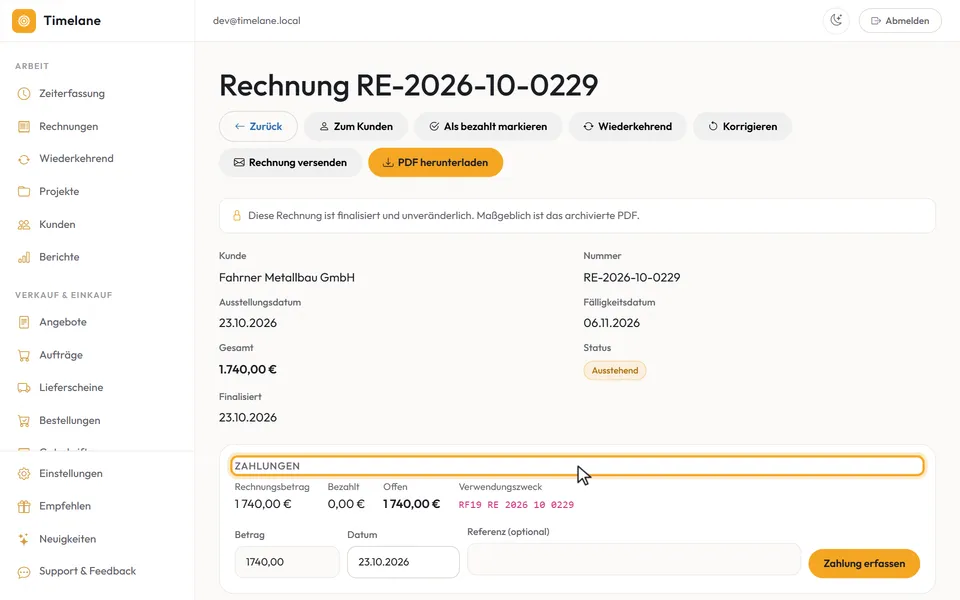Open Support & Feedback in the sidebar
Screen dimensions: 960x600
87,571
